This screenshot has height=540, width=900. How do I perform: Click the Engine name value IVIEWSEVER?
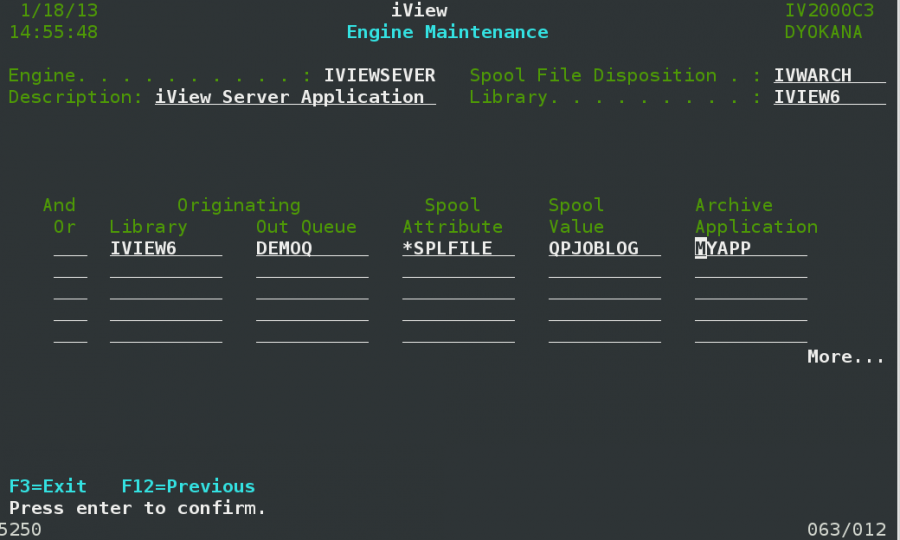(380, 75)
